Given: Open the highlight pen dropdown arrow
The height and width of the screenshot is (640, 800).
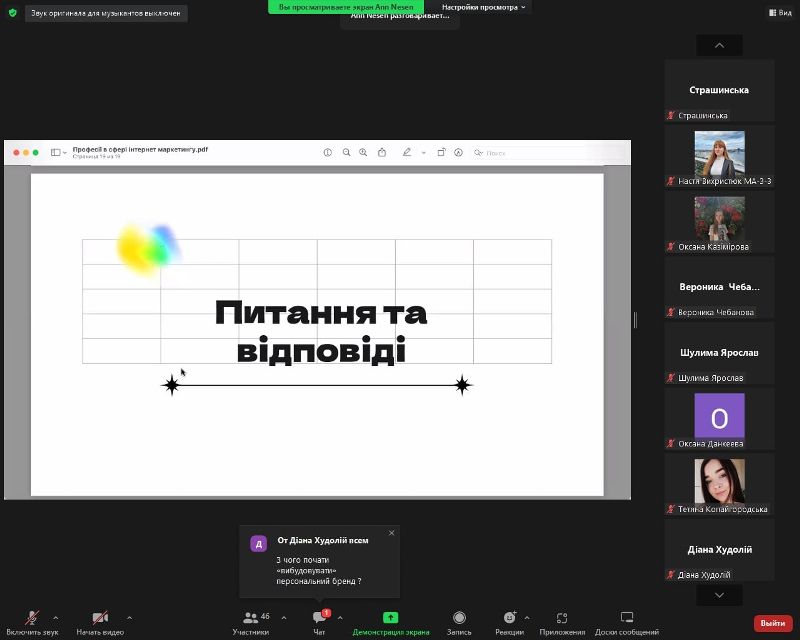Looking at the screenshot, I should 423,153.
